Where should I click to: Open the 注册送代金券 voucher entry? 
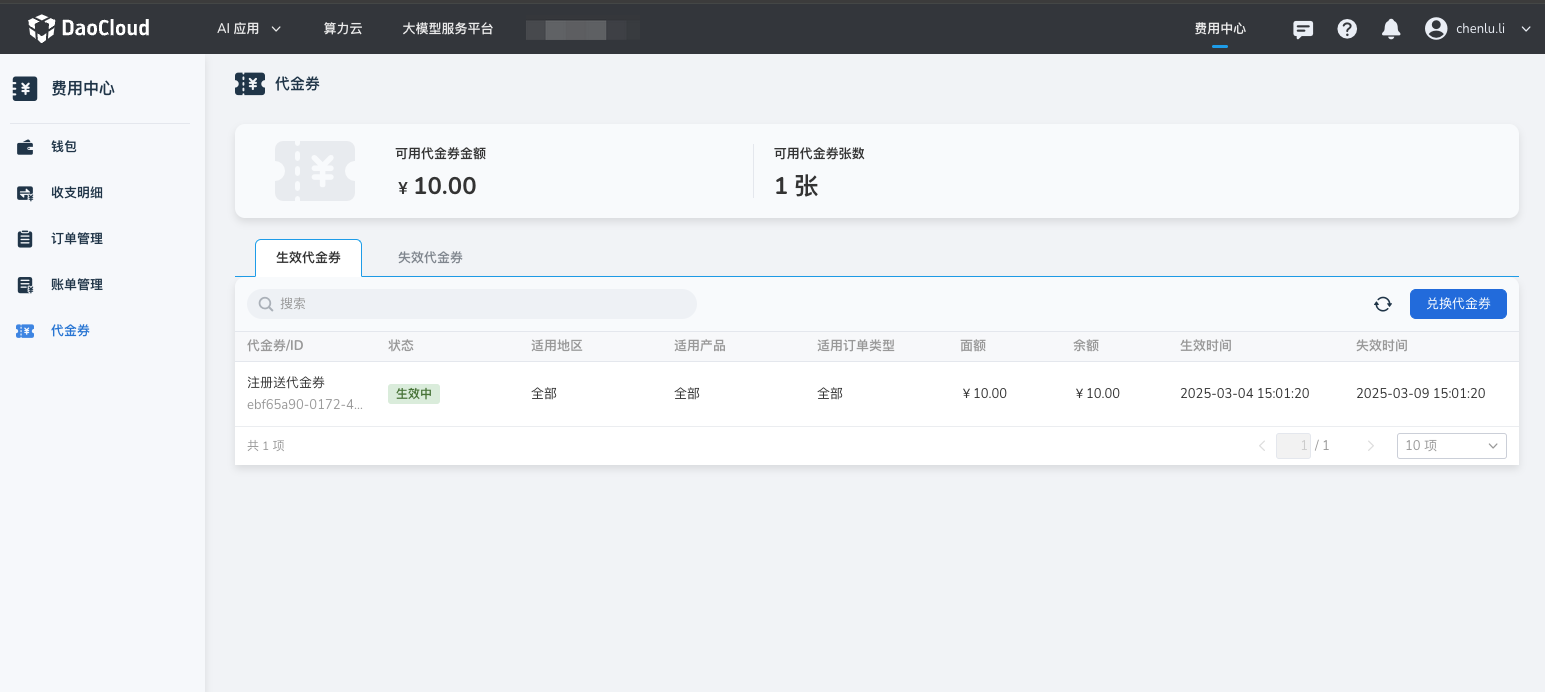[x=286, y=382]
